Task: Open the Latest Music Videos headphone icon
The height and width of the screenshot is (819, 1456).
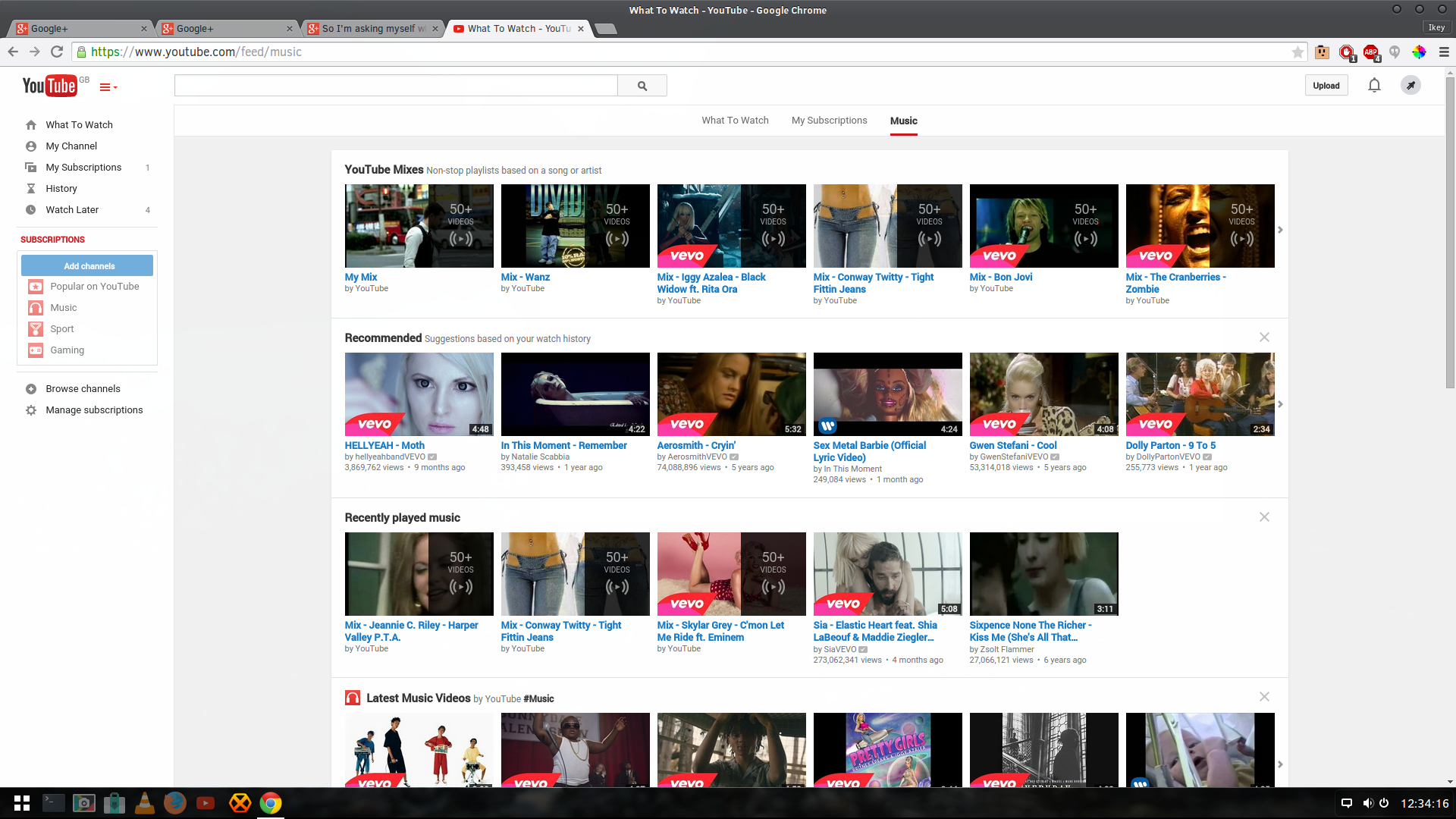Action: click(353, 698)
